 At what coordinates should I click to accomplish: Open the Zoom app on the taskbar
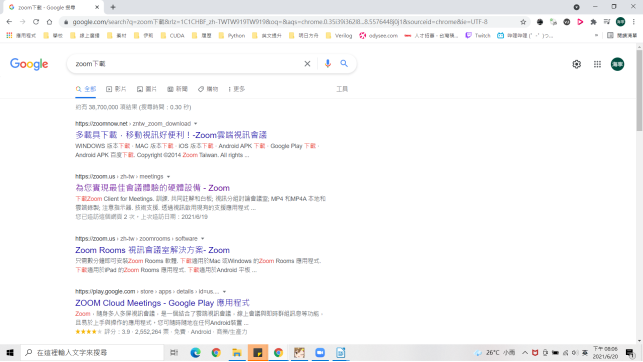320,353
